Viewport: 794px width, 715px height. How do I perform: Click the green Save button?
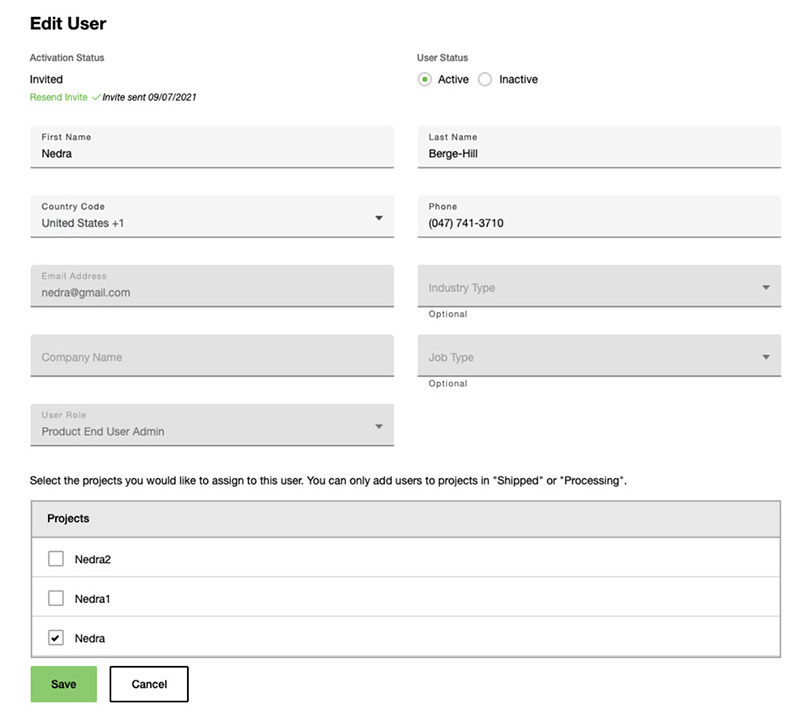[63, 684]
